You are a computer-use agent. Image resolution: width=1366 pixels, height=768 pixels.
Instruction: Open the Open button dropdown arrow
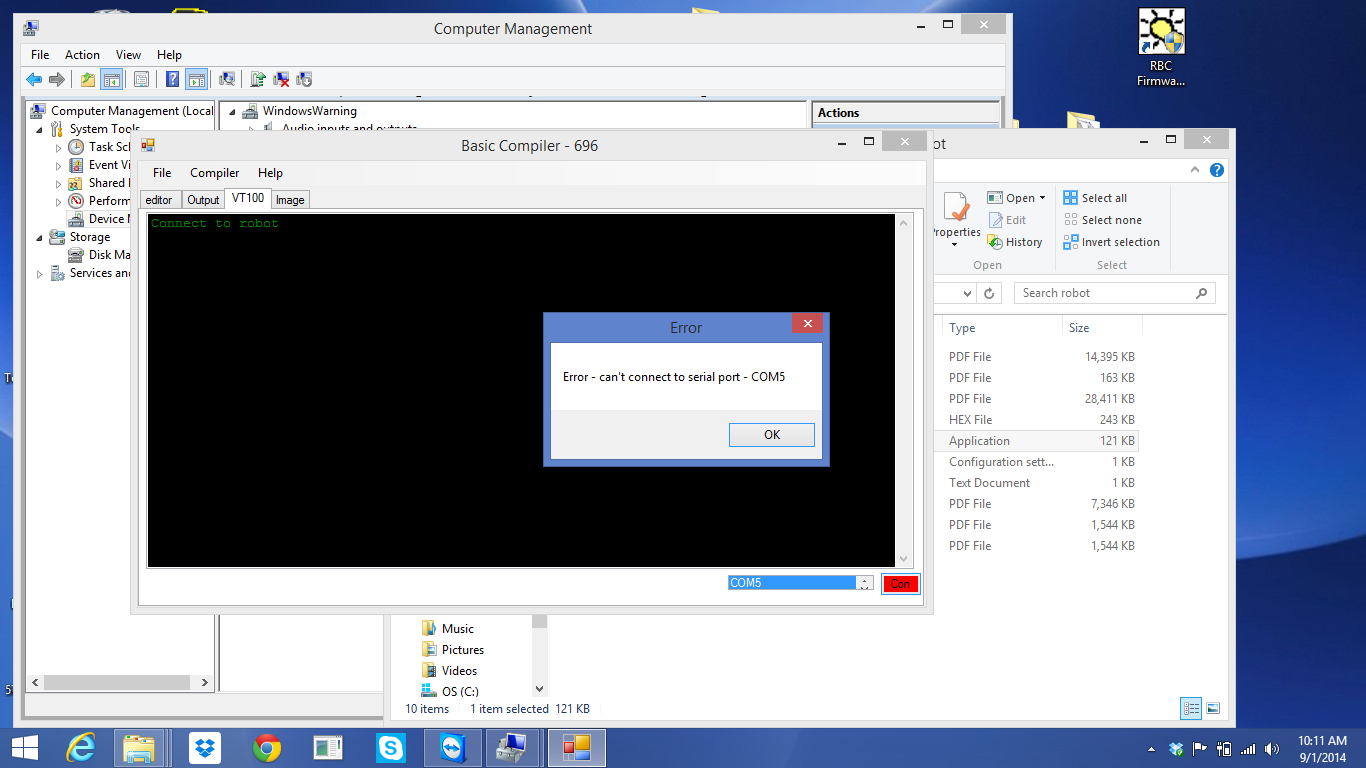tap(1042, 198)
